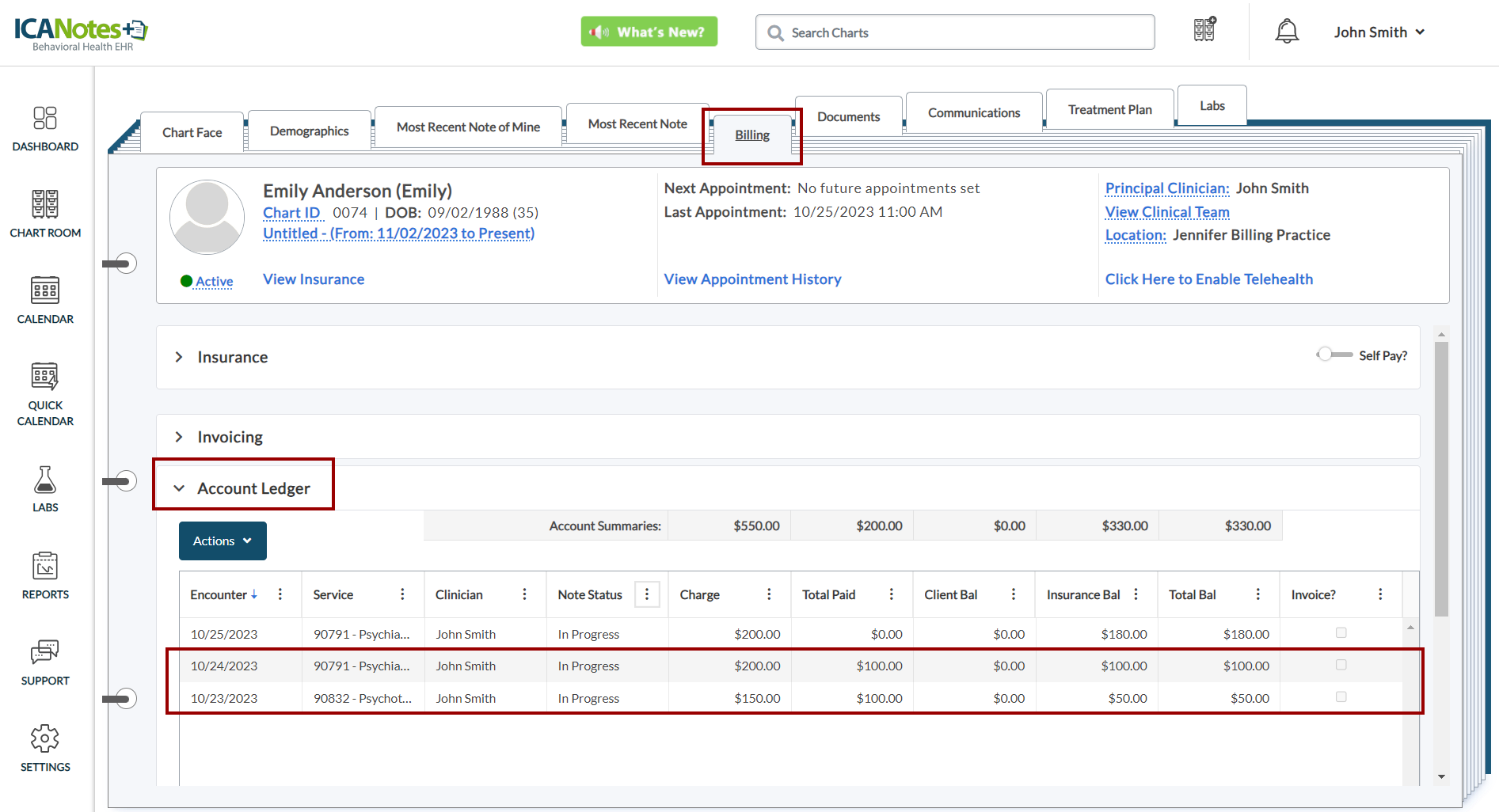Enable the Self Pay toggle
The height and width of the screenshot is (812, 1499).
pyautogui.click(x=1334, y=355)
